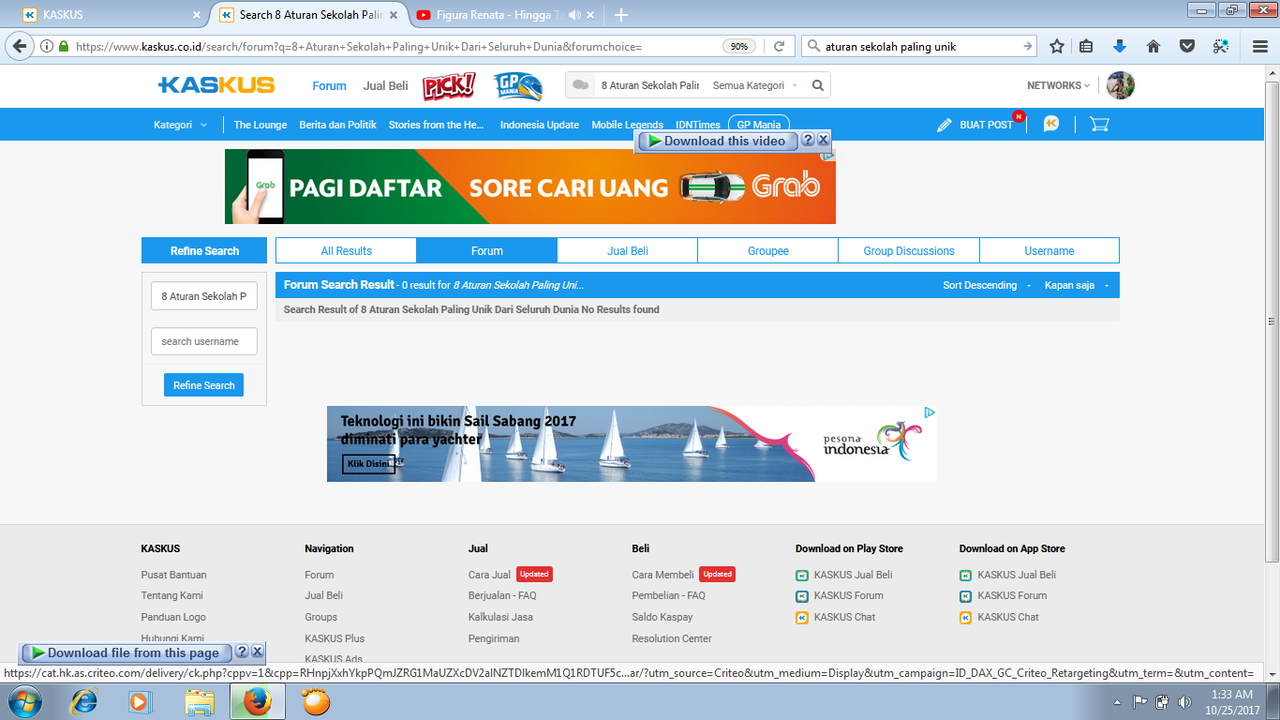
Task: Open the Semua Kategori dropdown
Action: 755,86
